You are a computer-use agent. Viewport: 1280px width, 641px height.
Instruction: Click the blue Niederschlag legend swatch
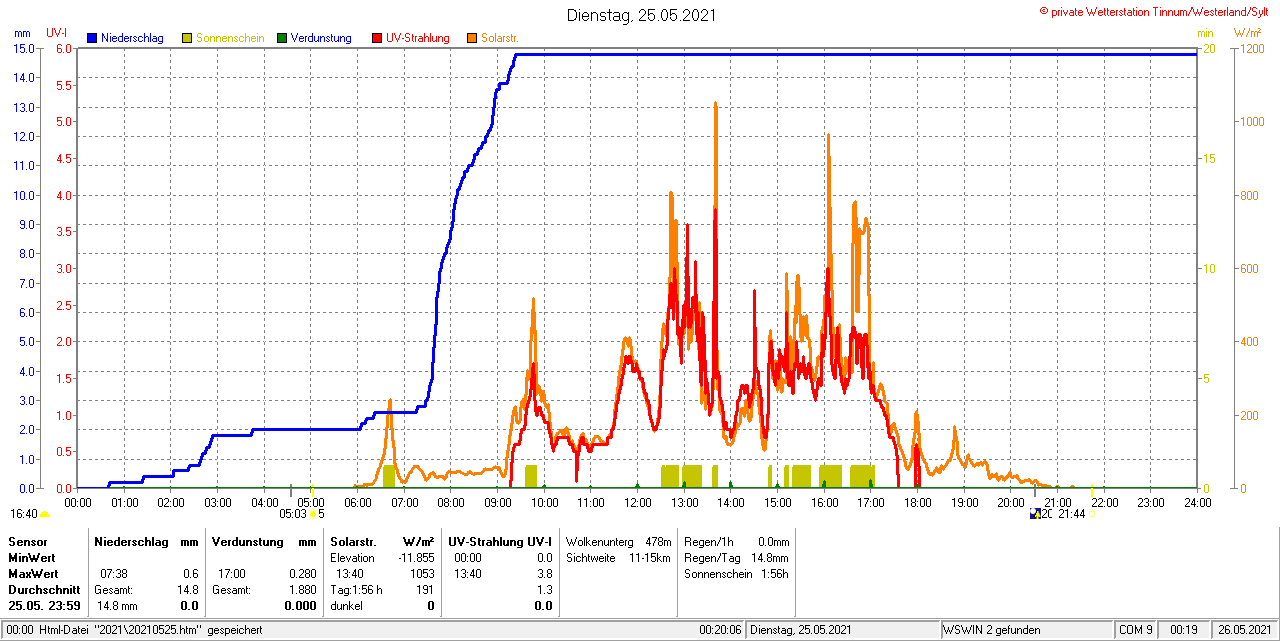coord(92,38)
